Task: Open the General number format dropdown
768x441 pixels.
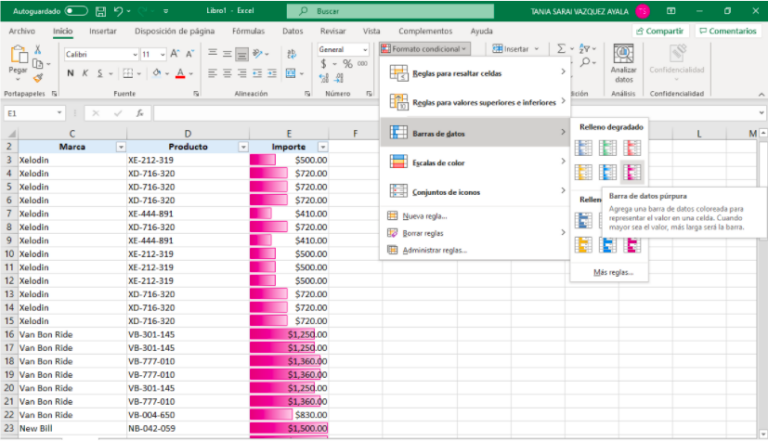Action: (x=365, y=49)
